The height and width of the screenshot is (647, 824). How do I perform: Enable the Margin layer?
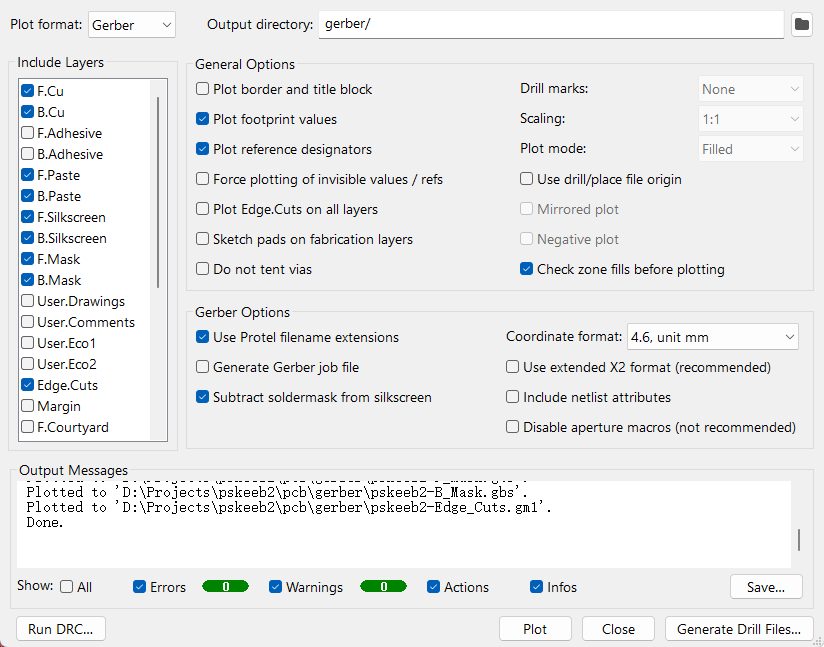28,406
